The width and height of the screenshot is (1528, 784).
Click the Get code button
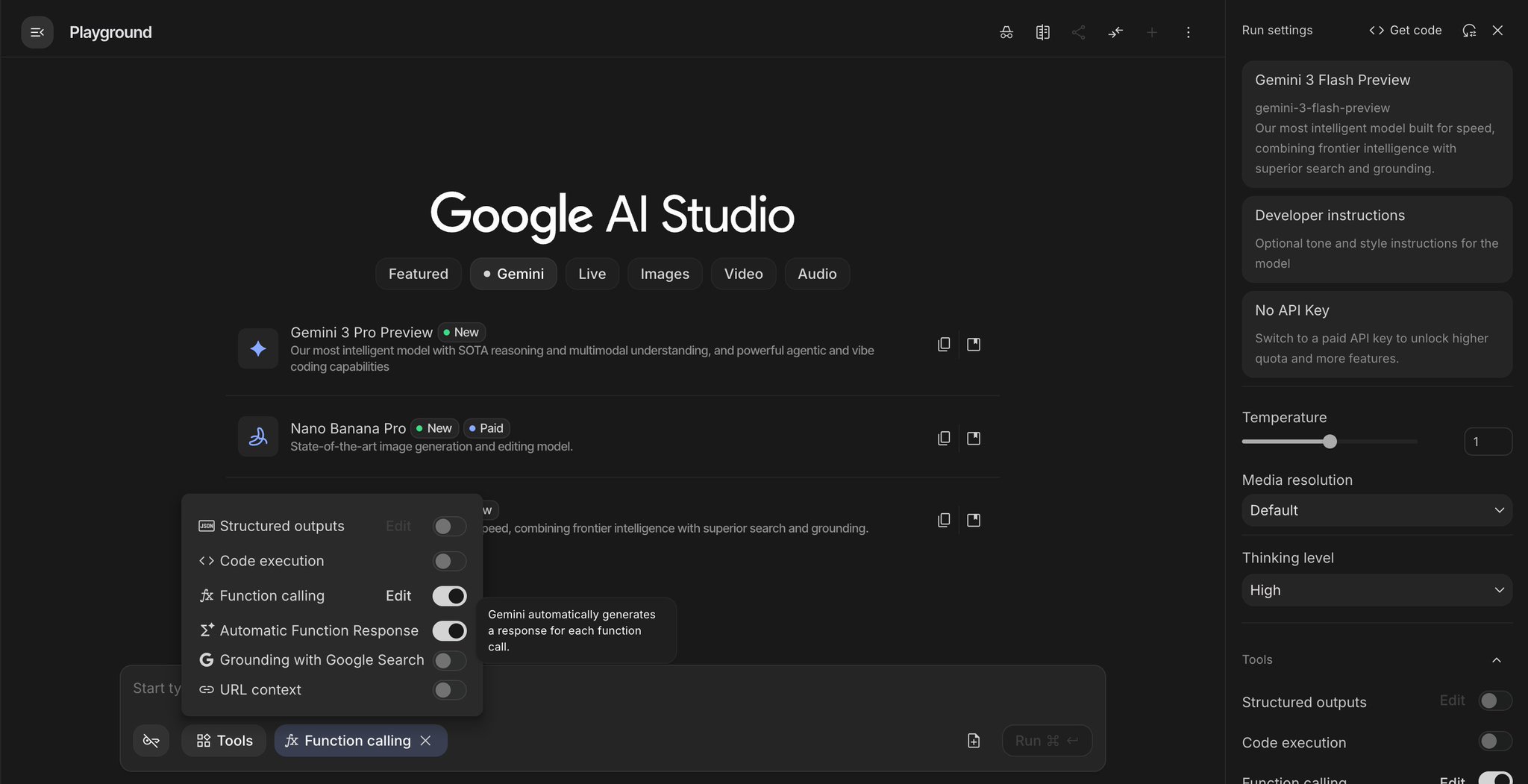1406,31
